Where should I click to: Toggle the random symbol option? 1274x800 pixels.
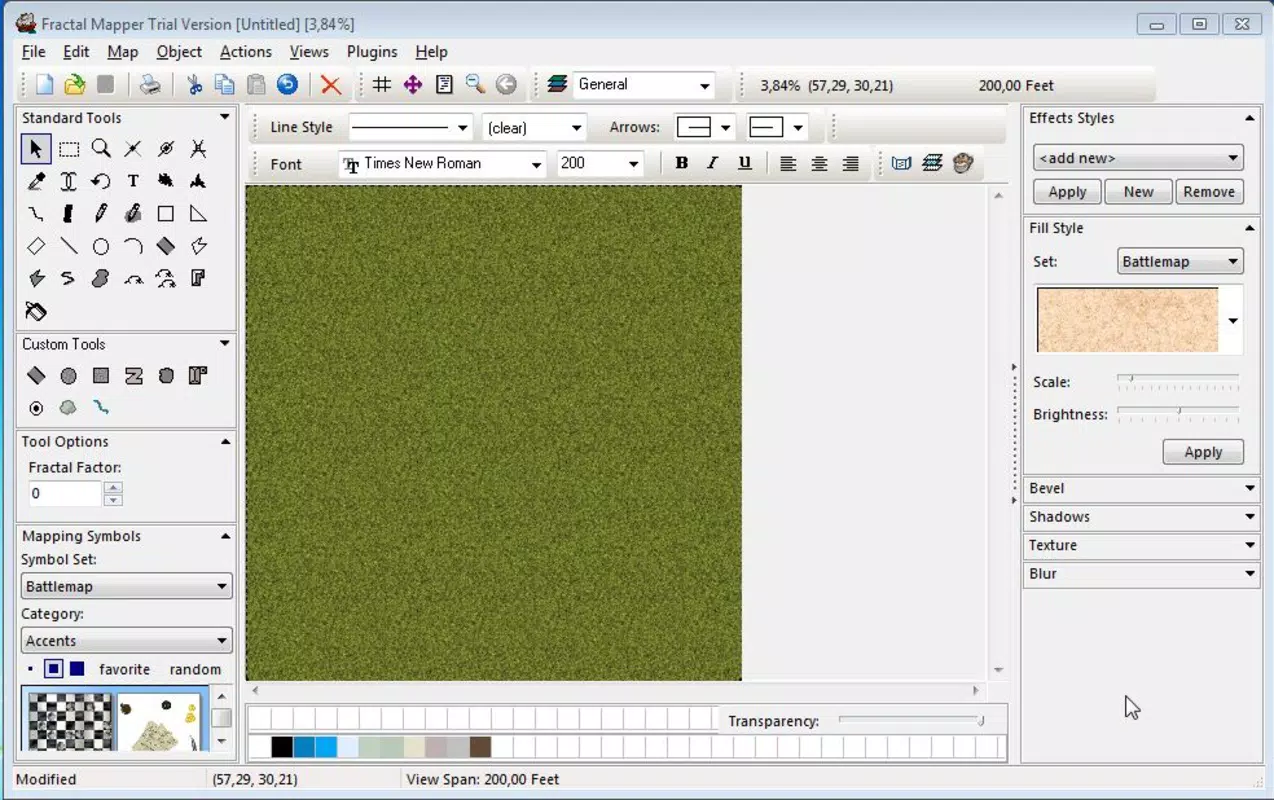click(195, 669)
